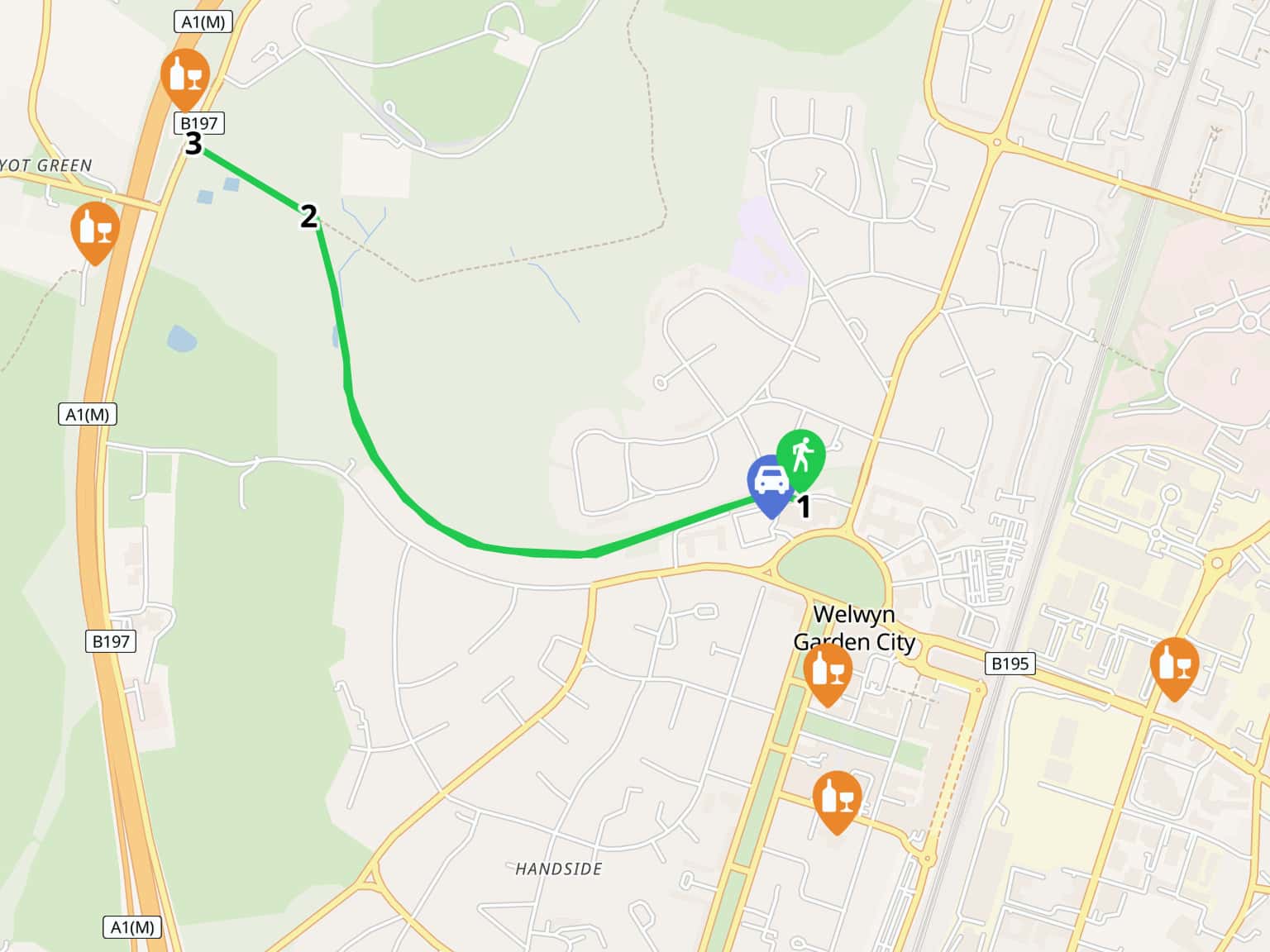The width and height of the screenshot is (1270, 952).
Task: Click route waypoint number 3
Action: [x=193, y=144]
